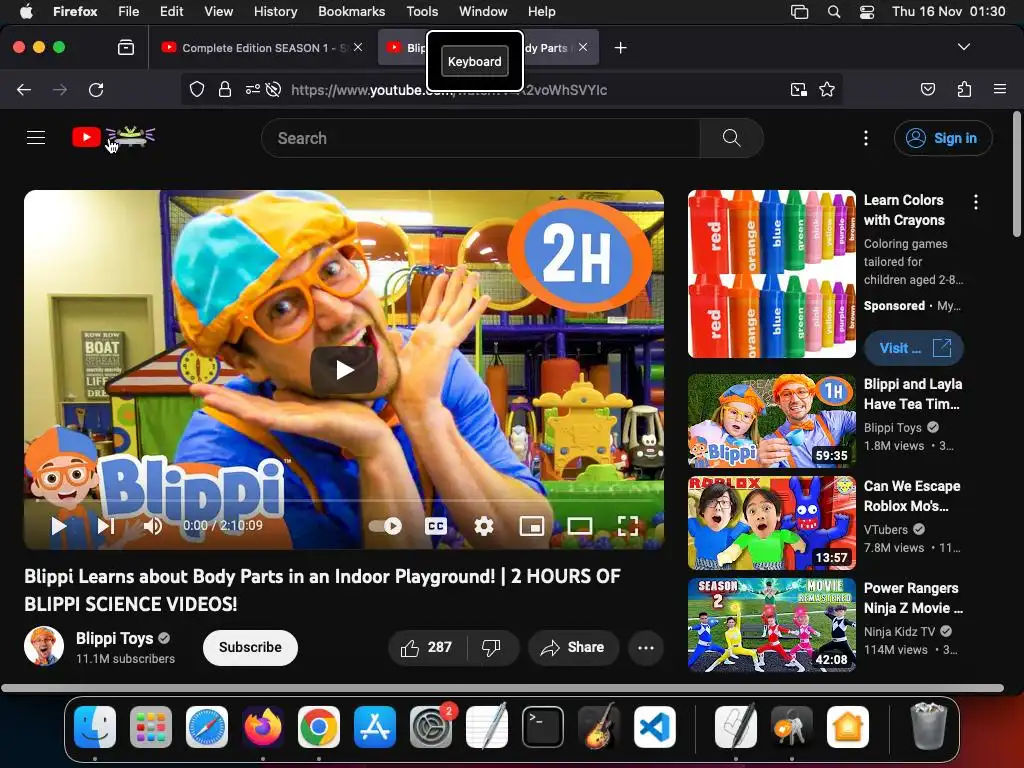1024x768 pixels.
Task: Open YouTube settings three-dot menu
Action: click(866, 138)
